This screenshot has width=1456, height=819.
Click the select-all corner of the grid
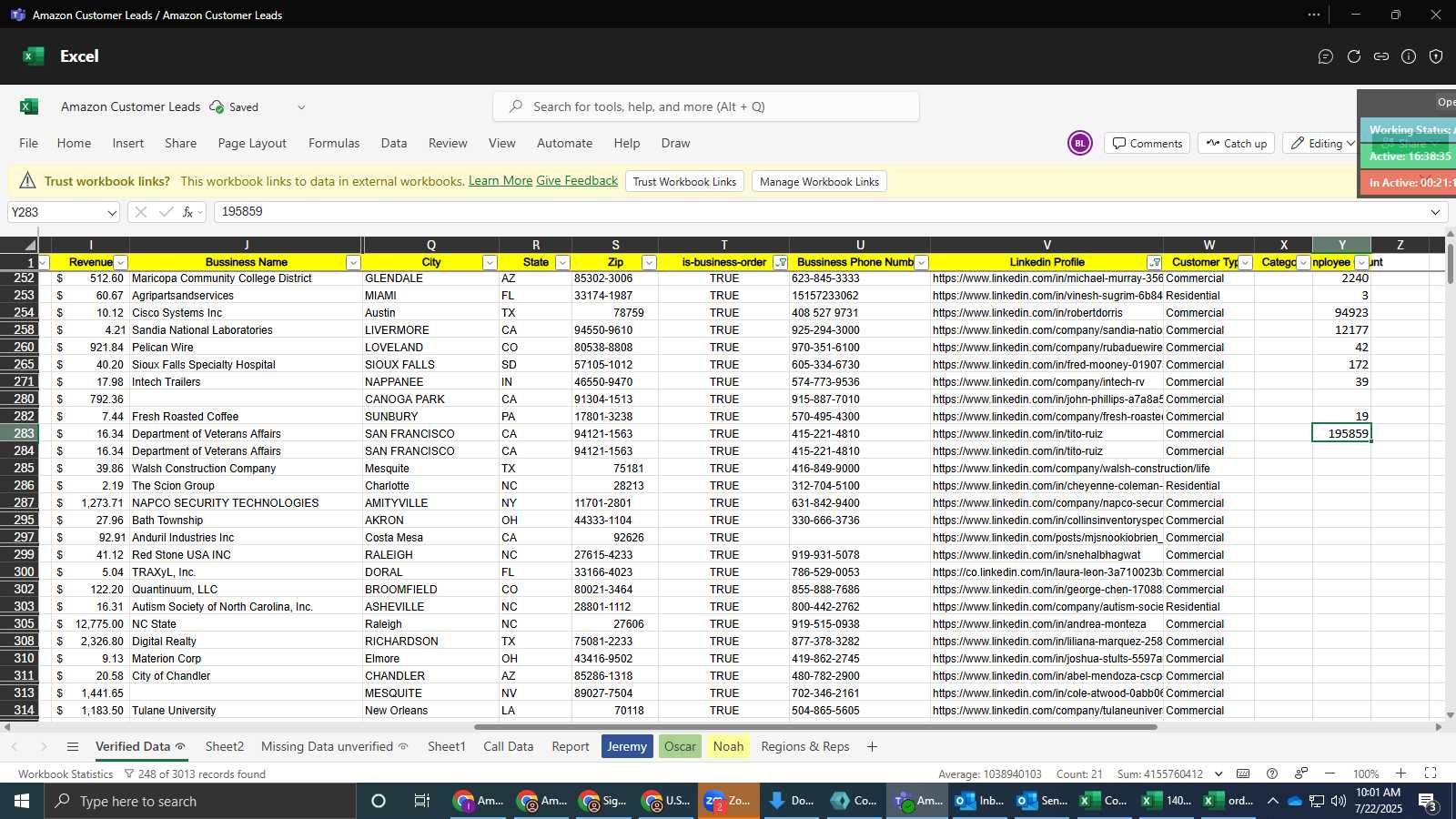(30, 245)
